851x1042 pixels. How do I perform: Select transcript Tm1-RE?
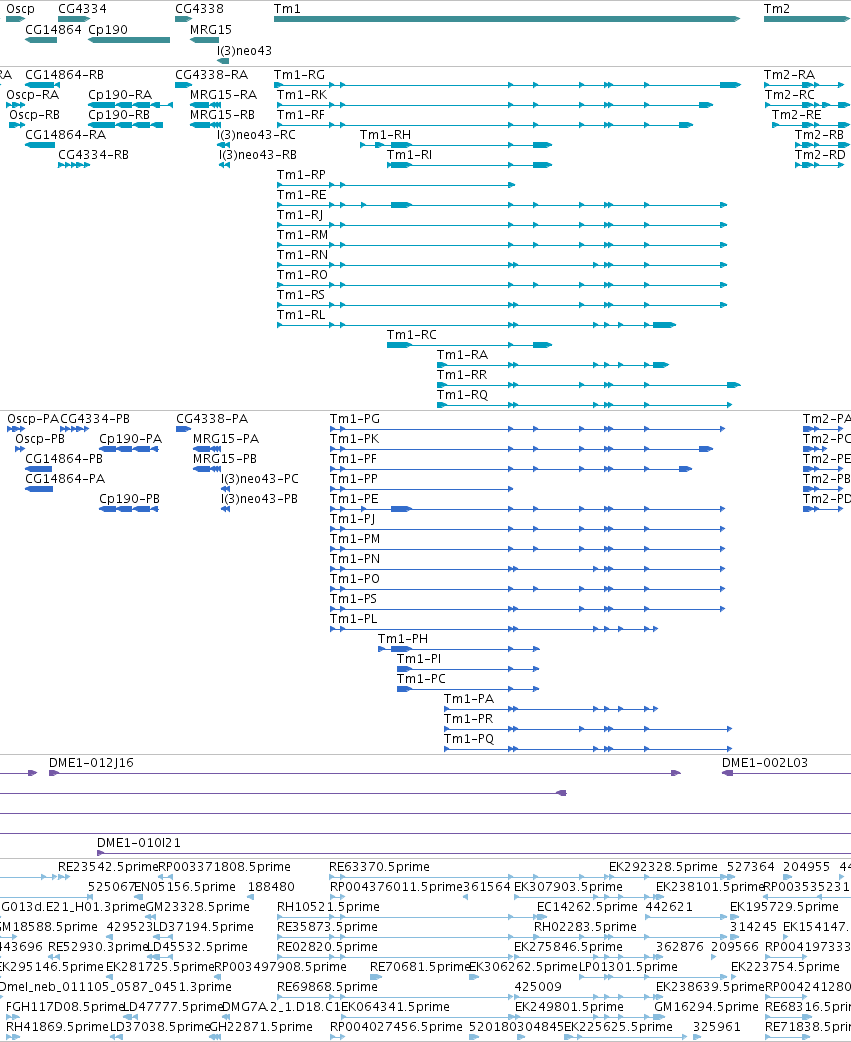click(x=502, y=205)
